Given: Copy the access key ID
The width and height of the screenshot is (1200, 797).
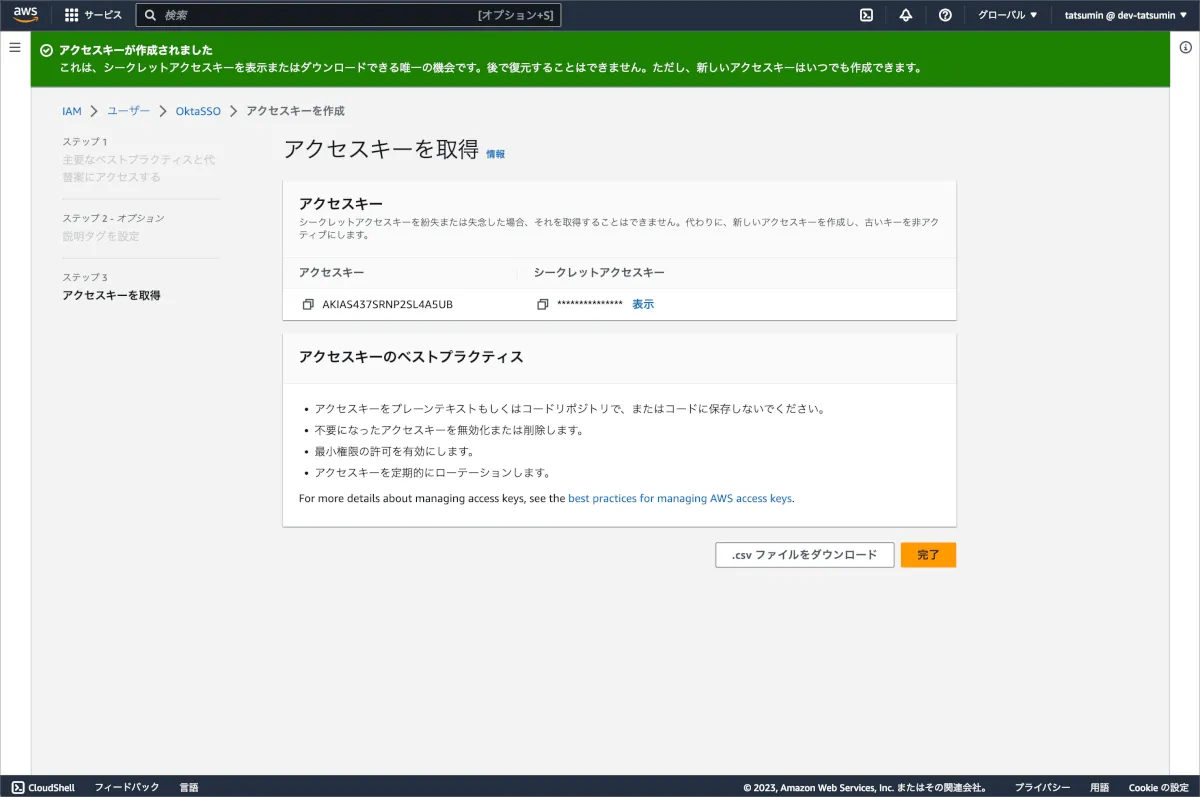Looking at the screenshot, I should point(308,304).
